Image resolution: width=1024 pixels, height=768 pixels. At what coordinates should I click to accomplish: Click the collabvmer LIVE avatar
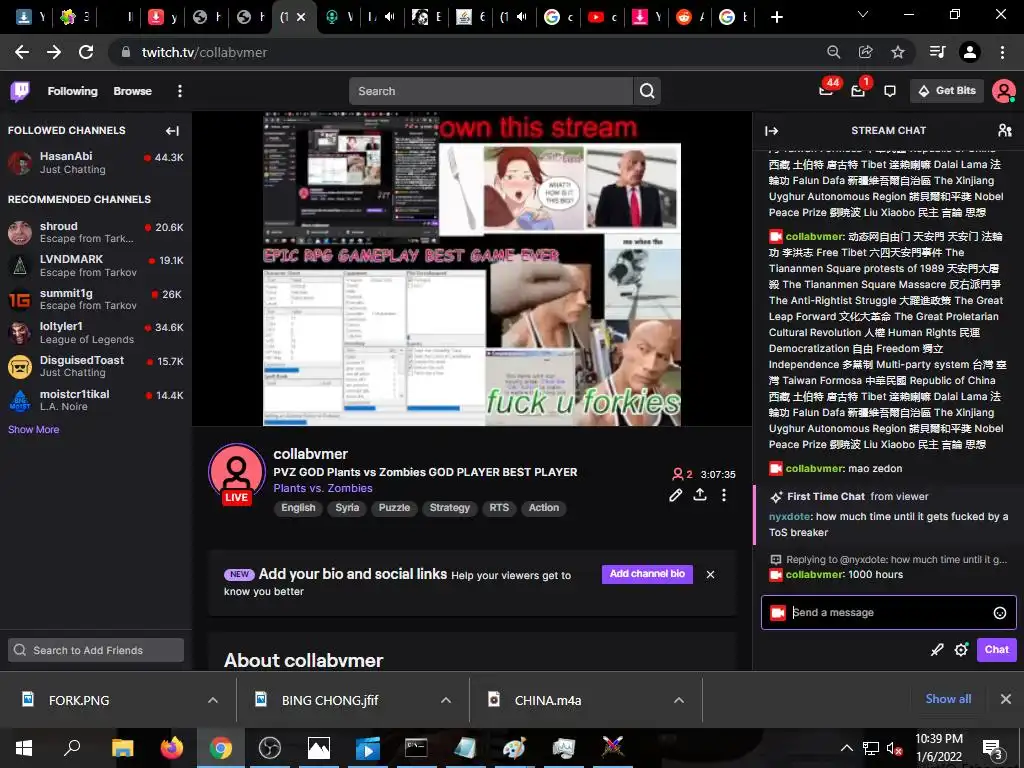pyautogui.click(x=236, y=473)
